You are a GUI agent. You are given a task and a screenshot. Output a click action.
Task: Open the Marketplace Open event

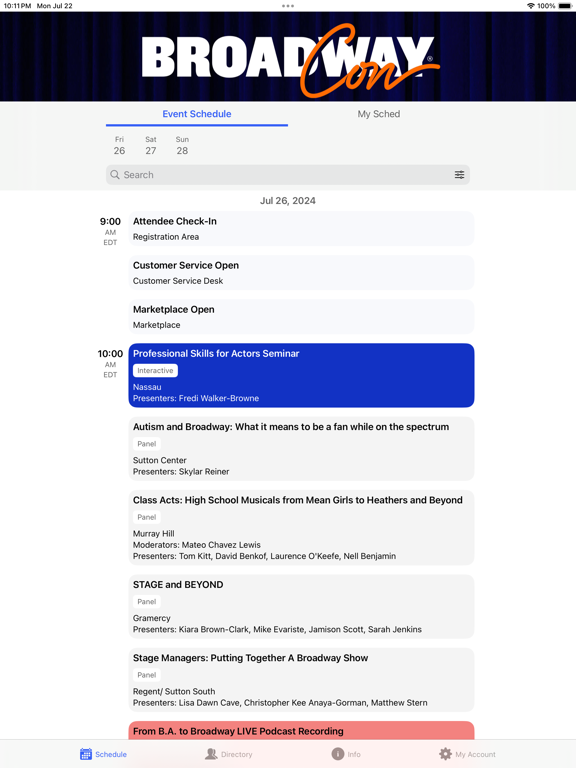tap(301, 317)
